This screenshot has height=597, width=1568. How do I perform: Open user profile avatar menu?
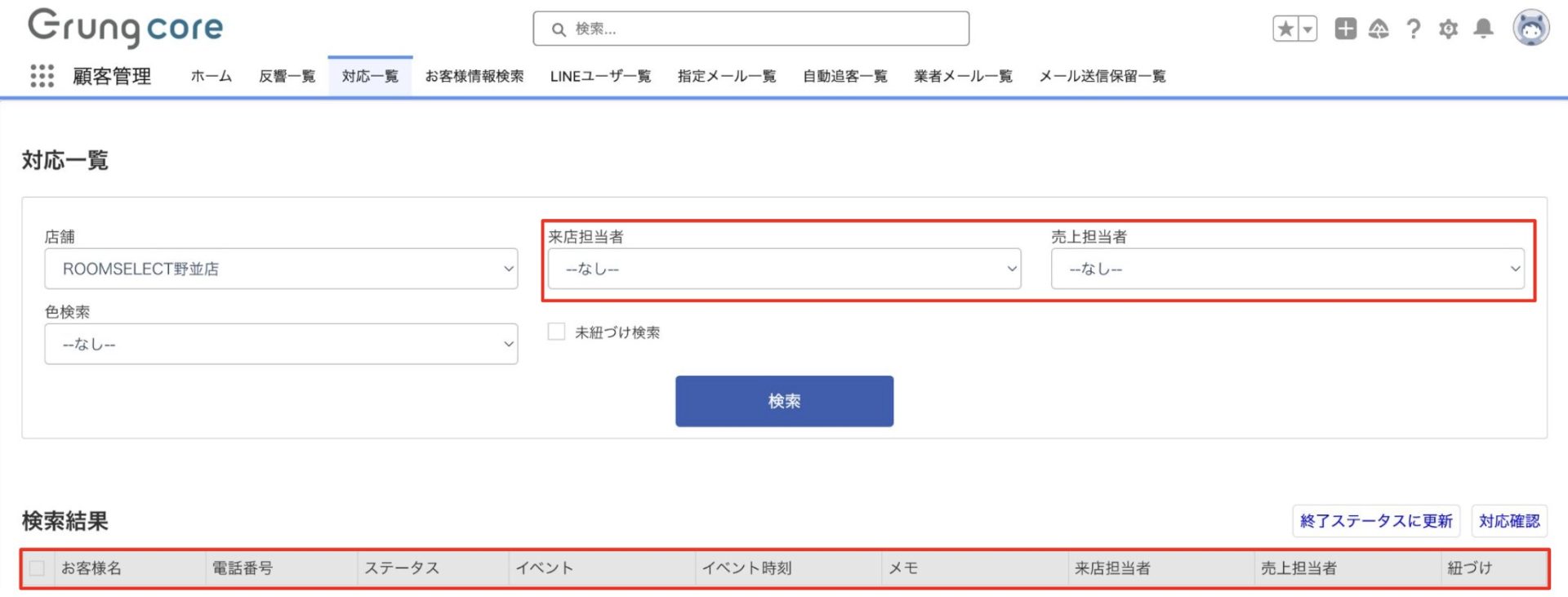(x=1530, y=29)
